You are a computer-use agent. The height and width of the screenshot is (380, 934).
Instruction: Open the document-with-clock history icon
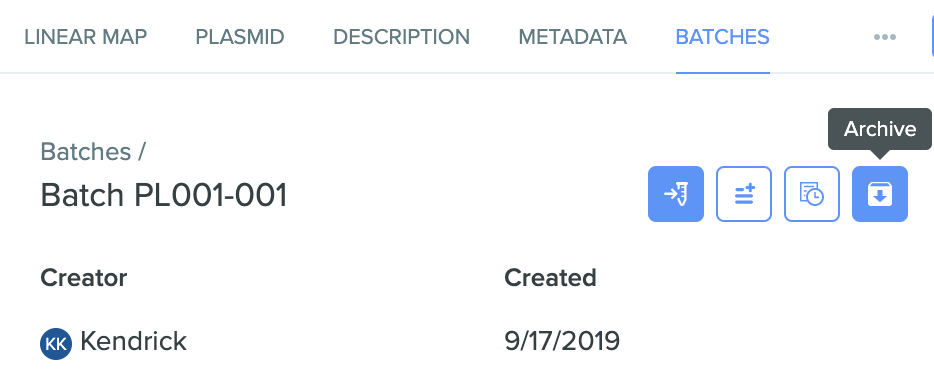pos(812,194)
